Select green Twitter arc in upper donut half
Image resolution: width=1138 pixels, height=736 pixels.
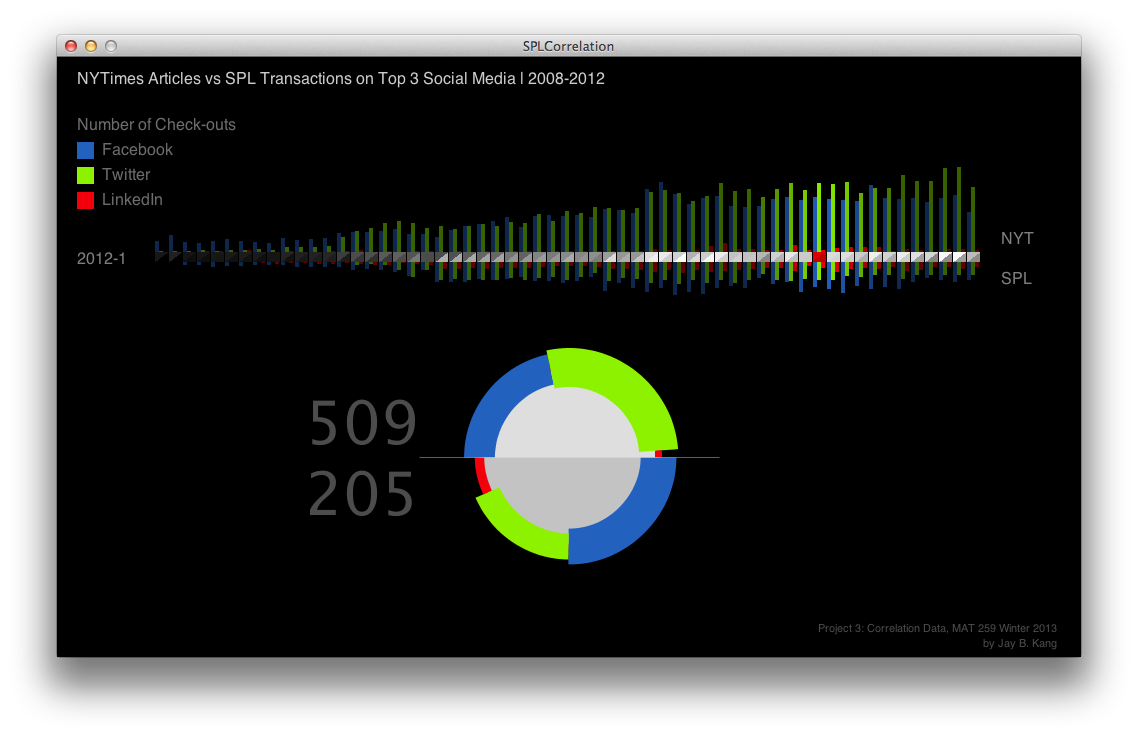point(625,385)
